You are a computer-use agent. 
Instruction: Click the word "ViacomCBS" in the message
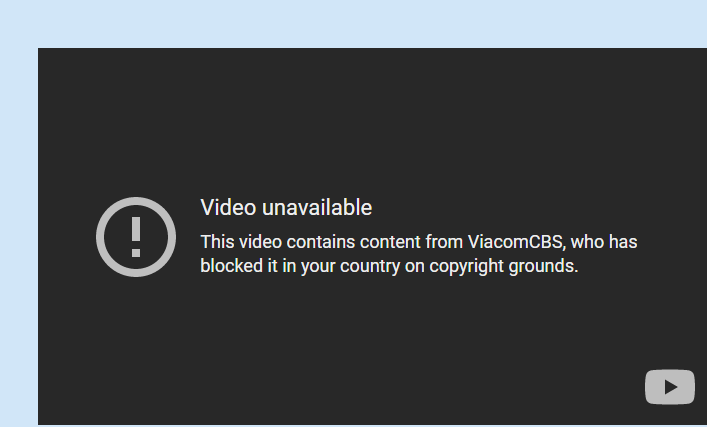[516, 242]
